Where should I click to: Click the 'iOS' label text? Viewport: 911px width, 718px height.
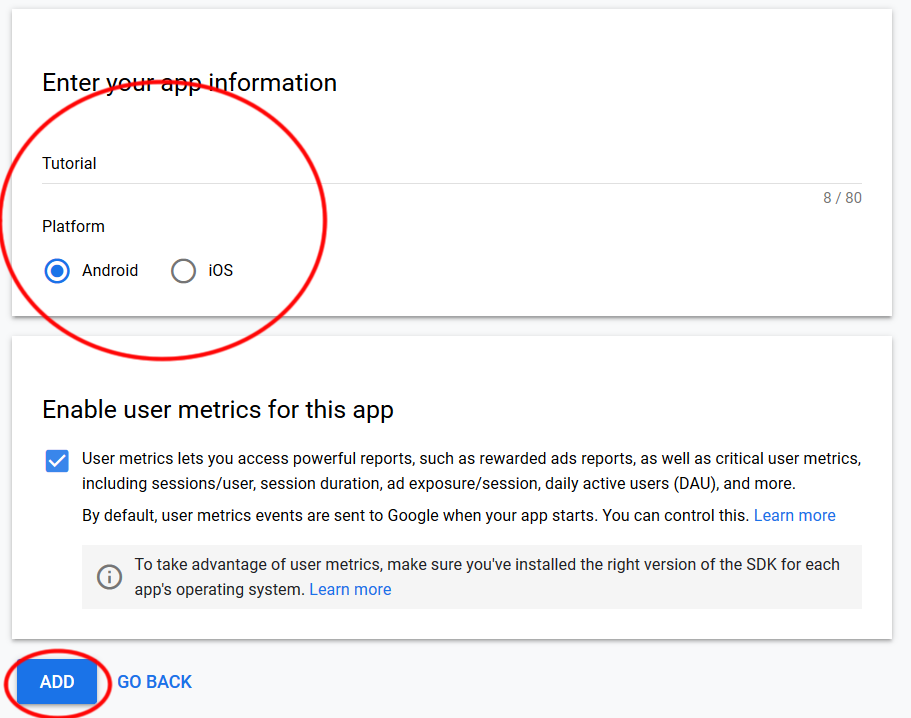(221, 271)
